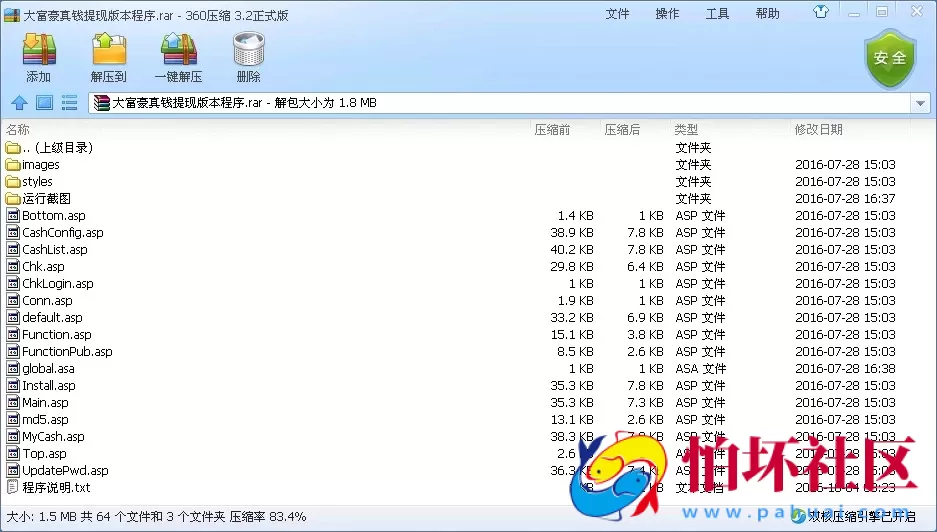Screen dimensions: 937x532
Task: Click the 删除 (Delete) trash bin icon
Action: click(x=249, y=50)
